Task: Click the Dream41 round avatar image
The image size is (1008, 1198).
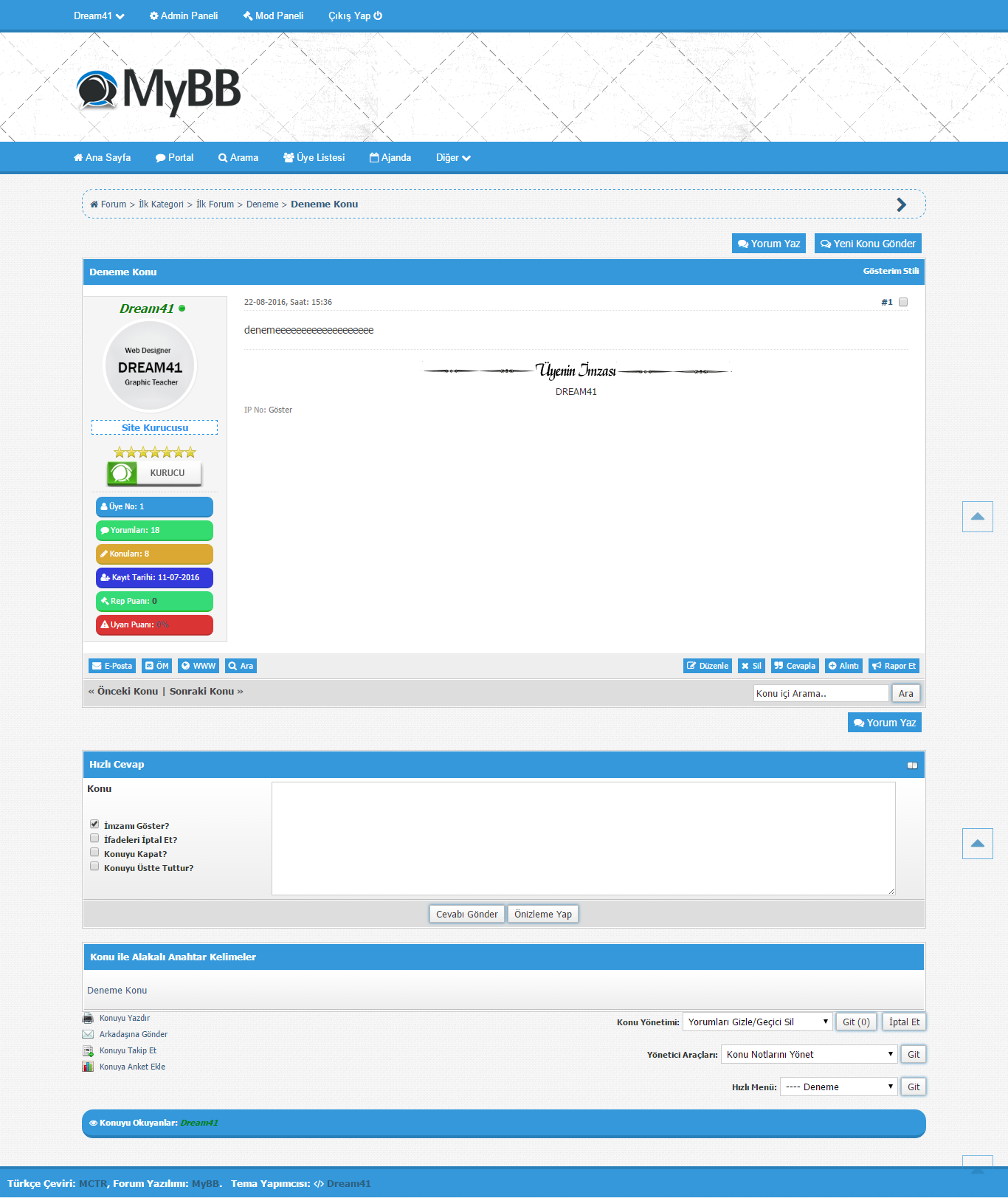Action: coord(151,366)
